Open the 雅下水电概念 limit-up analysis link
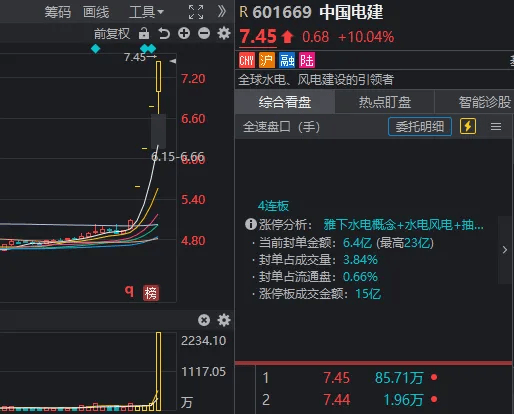 [403, 225]
